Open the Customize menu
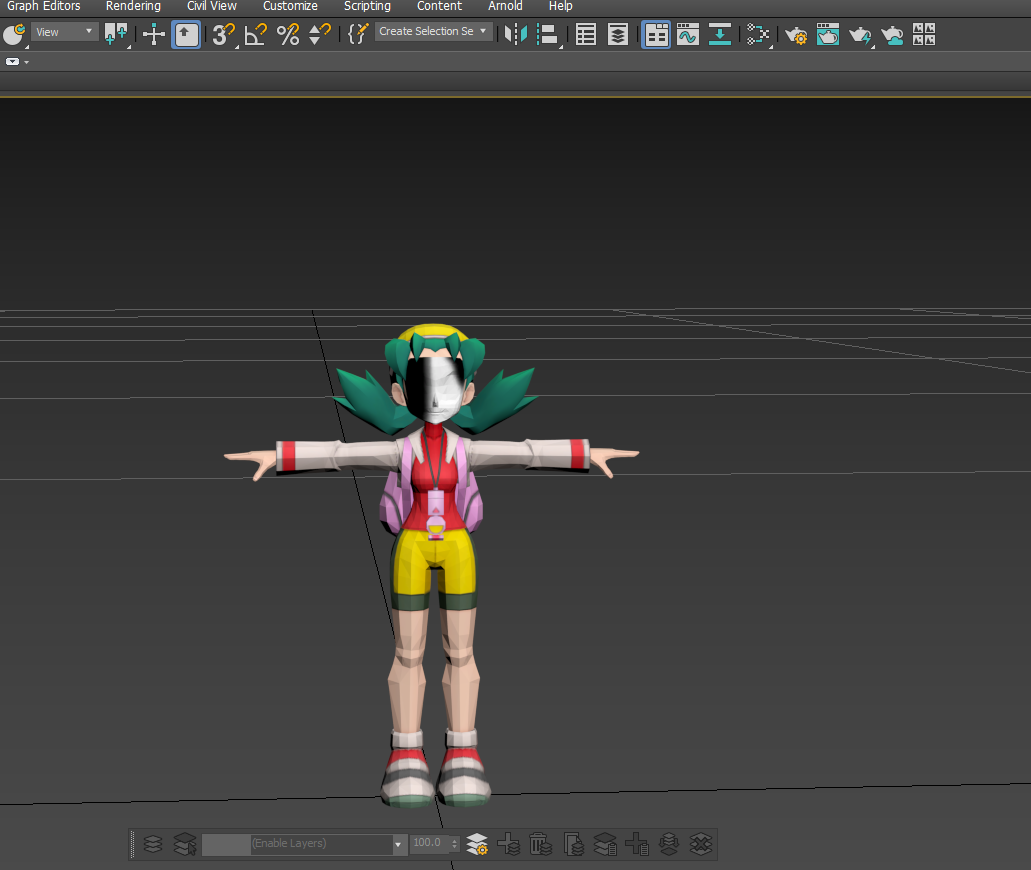Image resolution: width=1031 pixels, height=870 pixels. (290, 6)
